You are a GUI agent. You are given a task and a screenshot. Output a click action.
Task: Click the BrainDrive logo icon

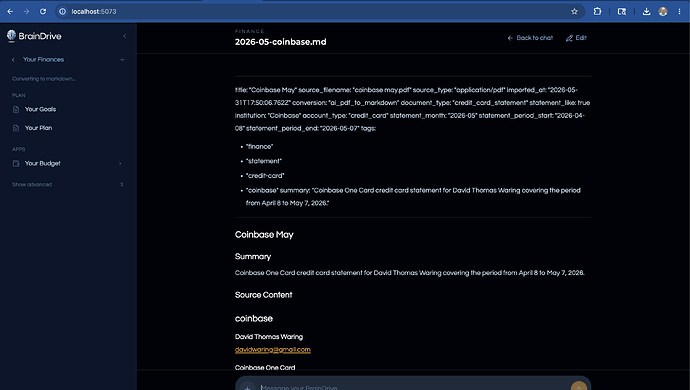click(11, 36)
